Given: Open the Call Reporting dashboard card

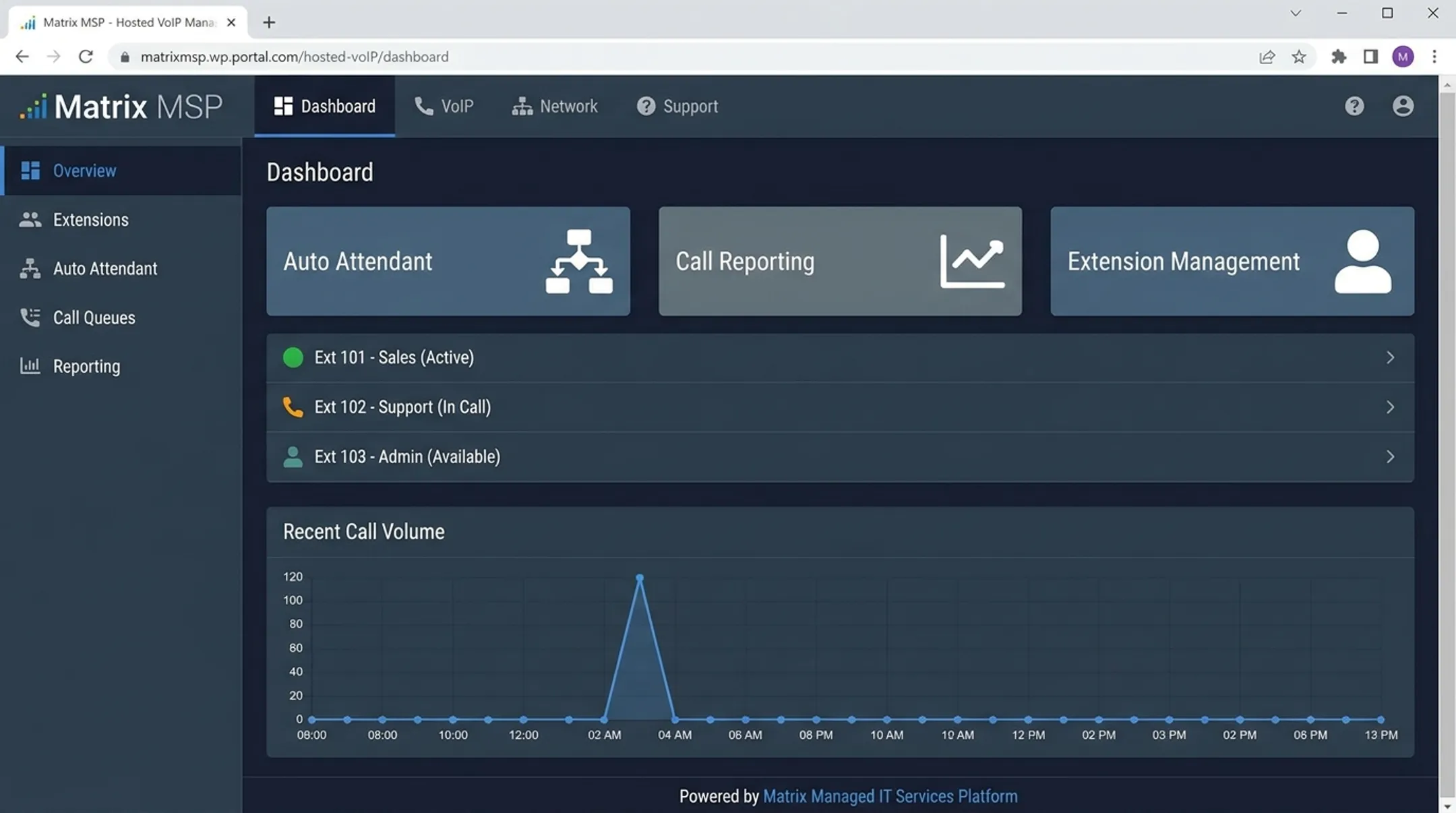Looking at the screenshot, I should pyautogui.click(x=840, y=262).
